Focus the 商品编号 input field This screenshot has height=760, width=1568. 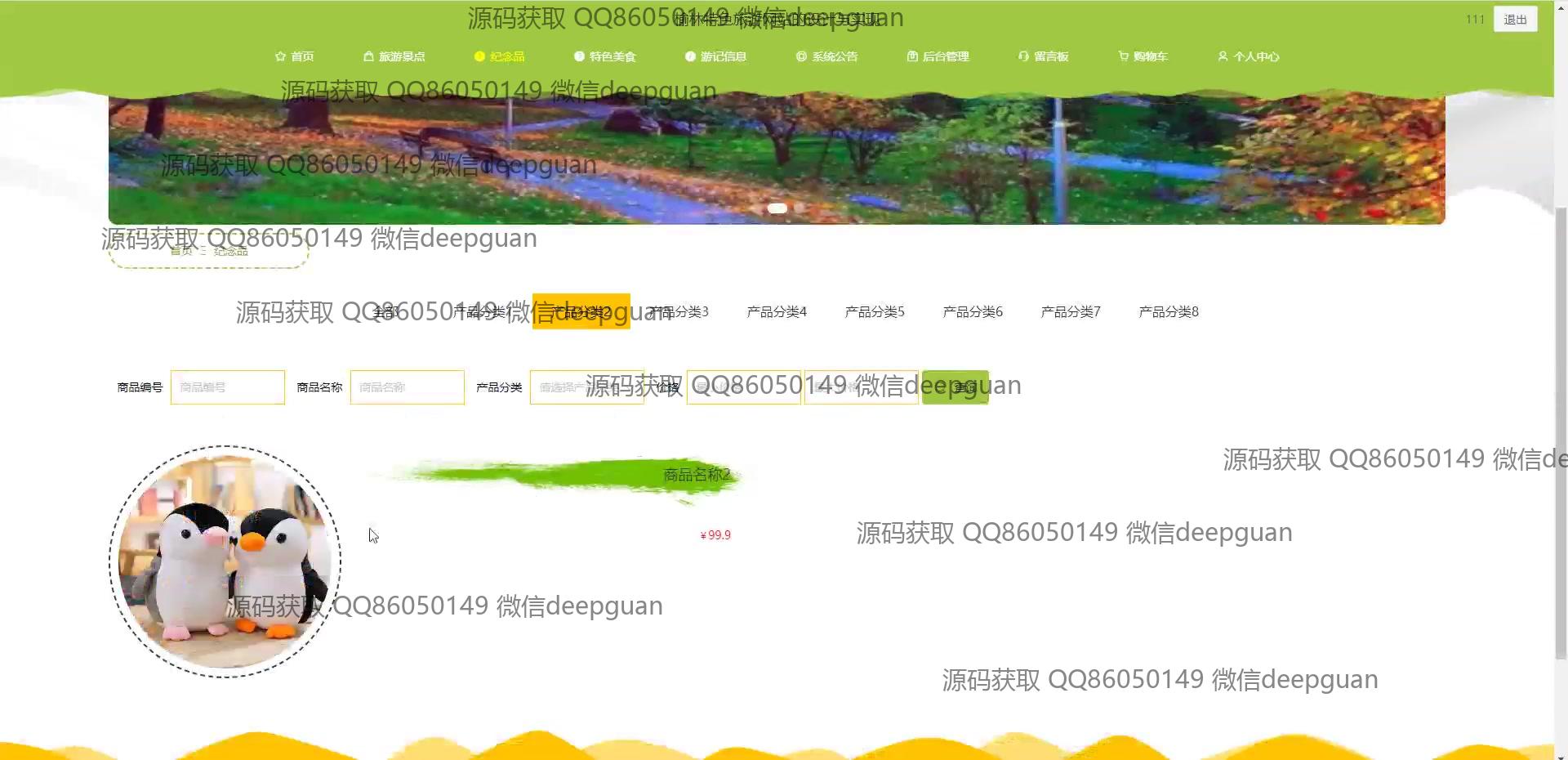click(228, 387)
